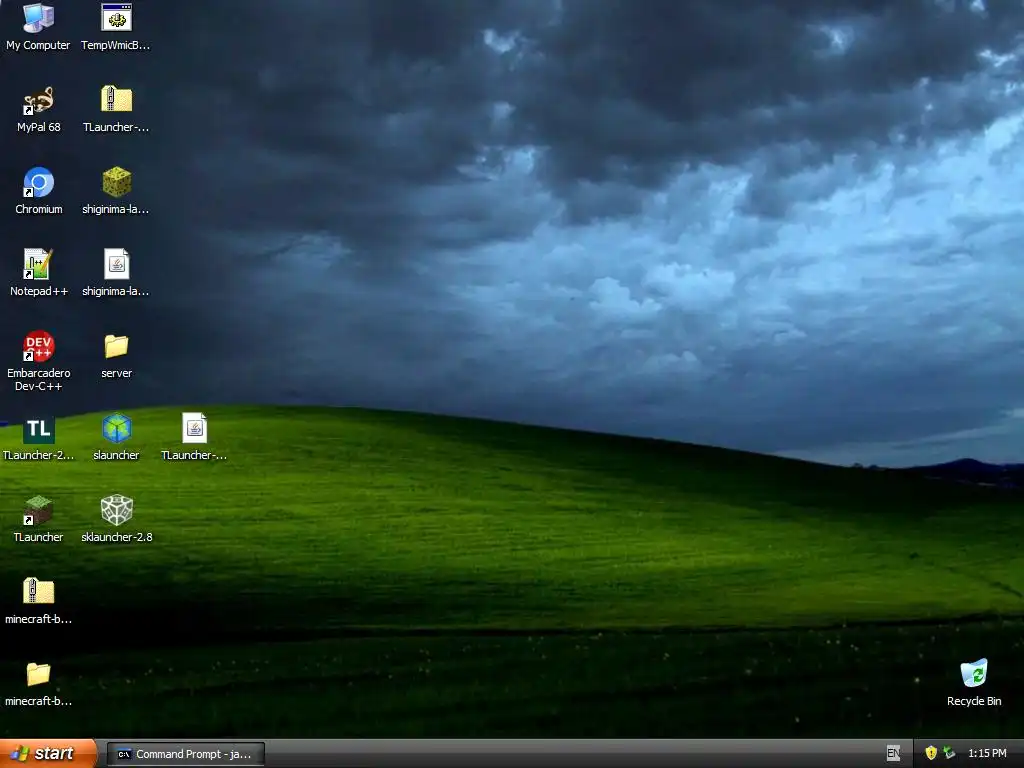The image size is (1024, 768).
Task: Click the network connection tray icon
Action: [950, 753]
